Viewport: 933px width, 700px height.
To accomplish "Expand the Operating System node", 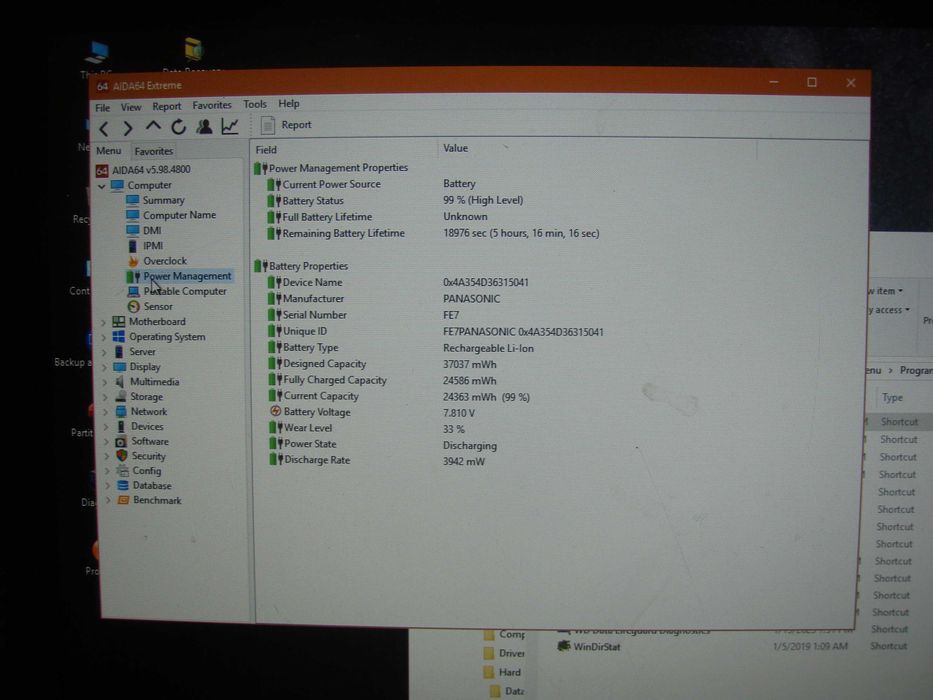I will click(104, 338).
